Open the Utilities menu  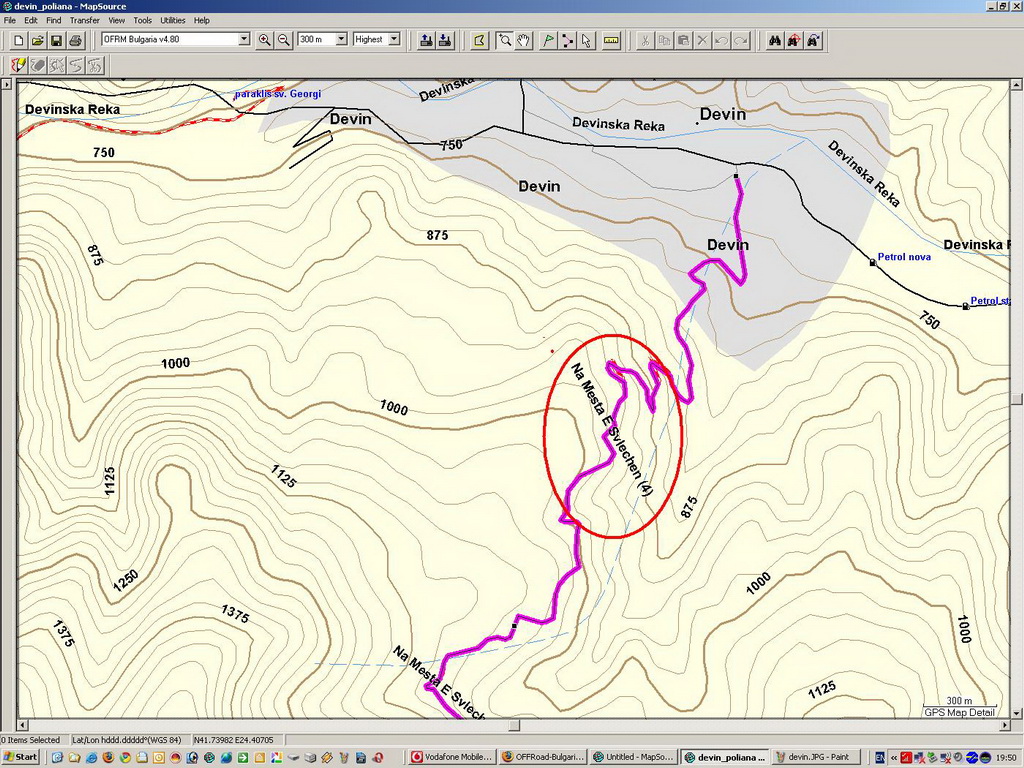172,20
